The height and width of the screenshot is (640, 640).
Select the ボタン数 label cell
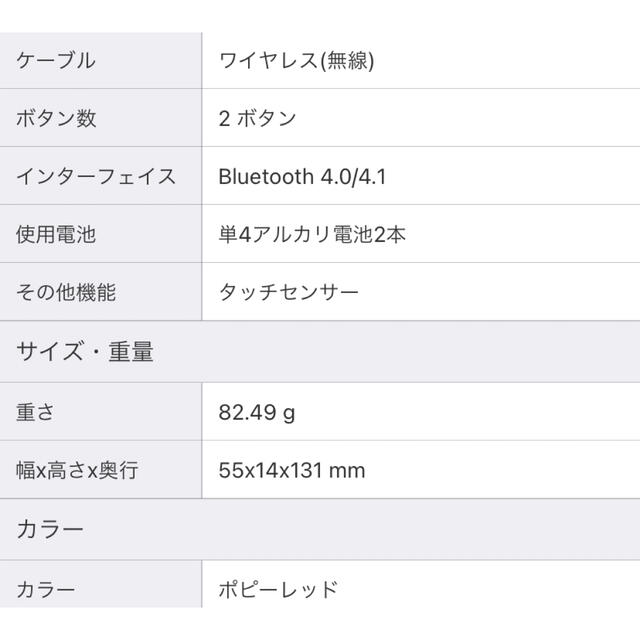[100, 118]
